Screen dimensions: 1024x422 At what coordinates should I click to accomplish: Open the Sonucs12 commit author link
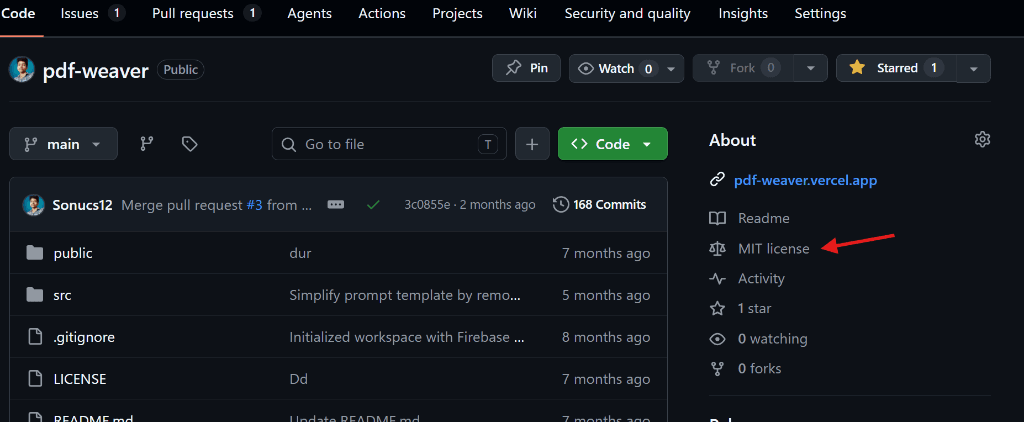point(84,204)
